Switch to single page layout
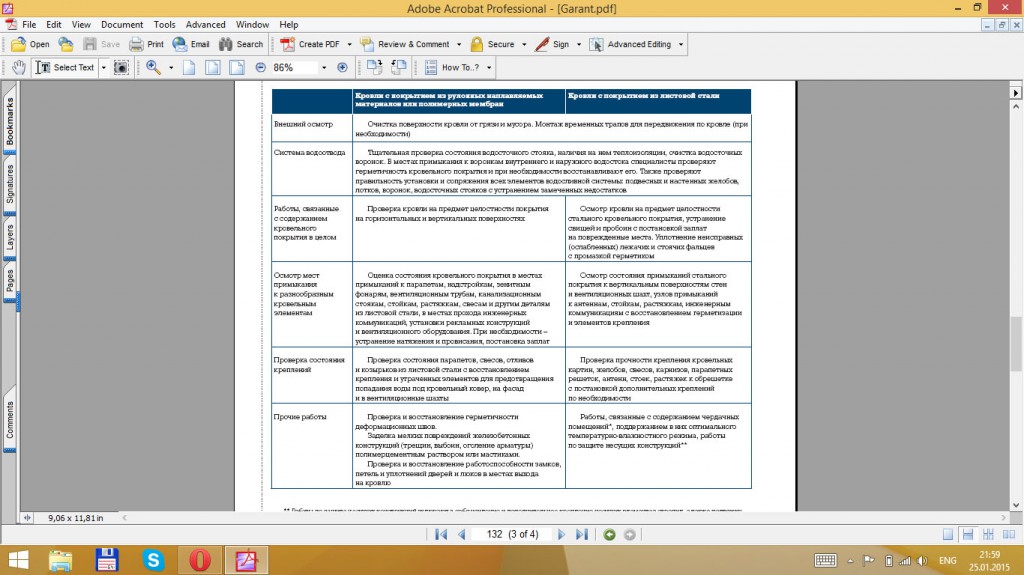 (947, 534)
